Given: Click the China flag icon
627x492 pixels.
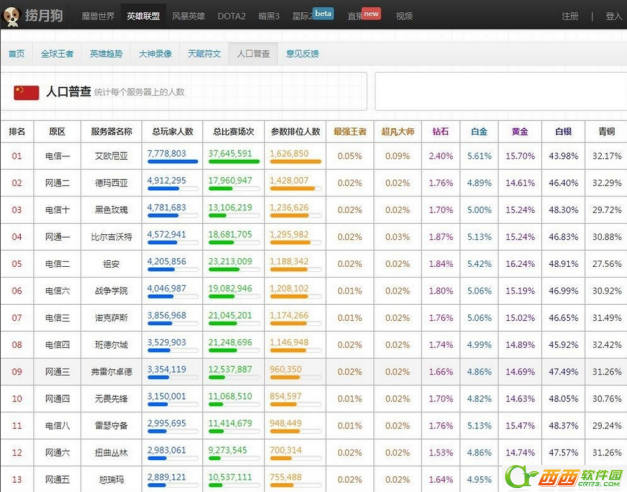Looking at the screenshot, I should (x=26, y=92).
